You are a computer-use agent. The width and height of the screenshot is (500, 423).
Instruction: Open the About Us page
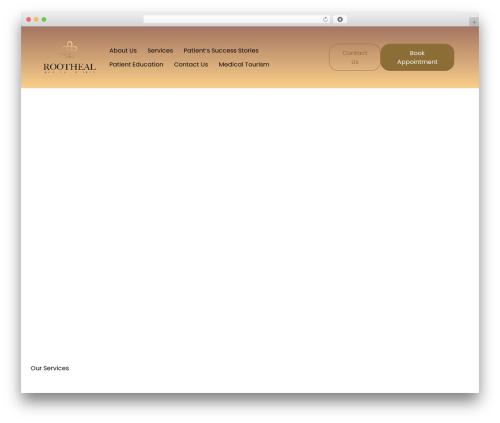point(123,51)
